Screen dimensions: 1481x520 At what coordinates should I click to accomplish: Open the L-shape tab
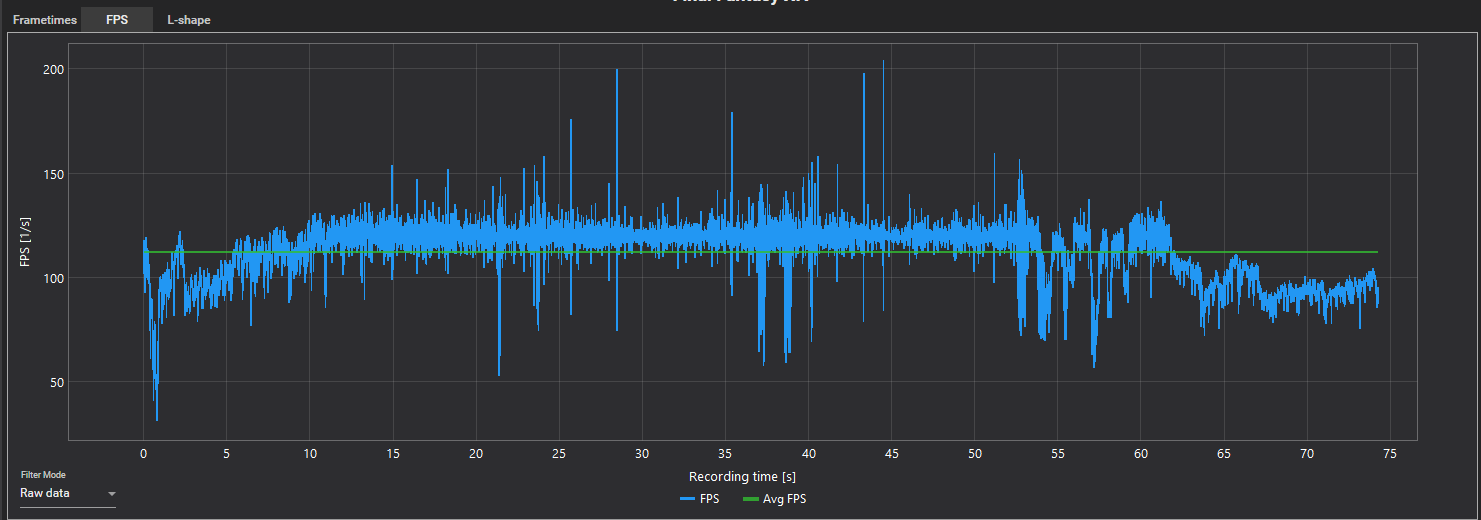[189, 20]
